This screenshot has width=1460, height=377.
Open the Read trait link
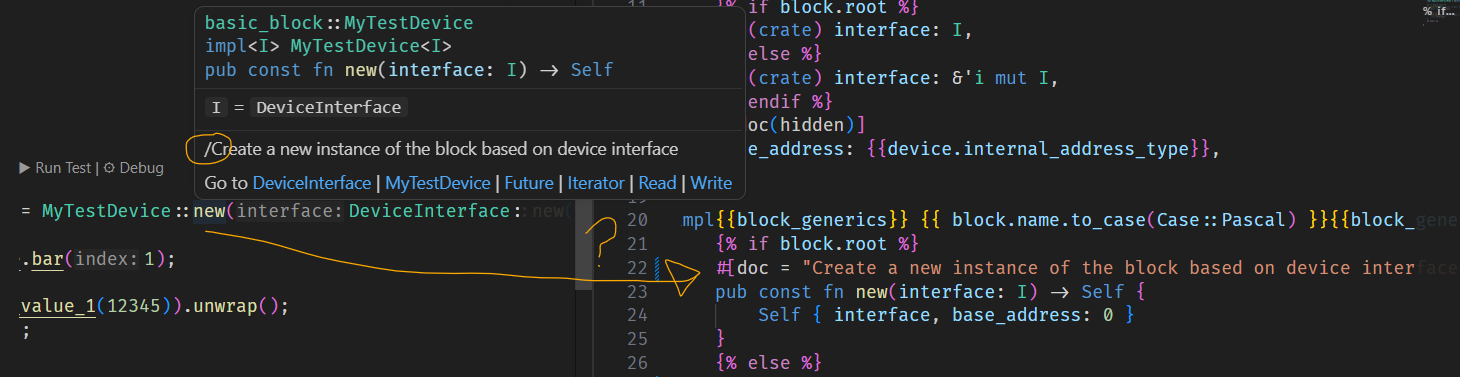(x=657, y=183)
